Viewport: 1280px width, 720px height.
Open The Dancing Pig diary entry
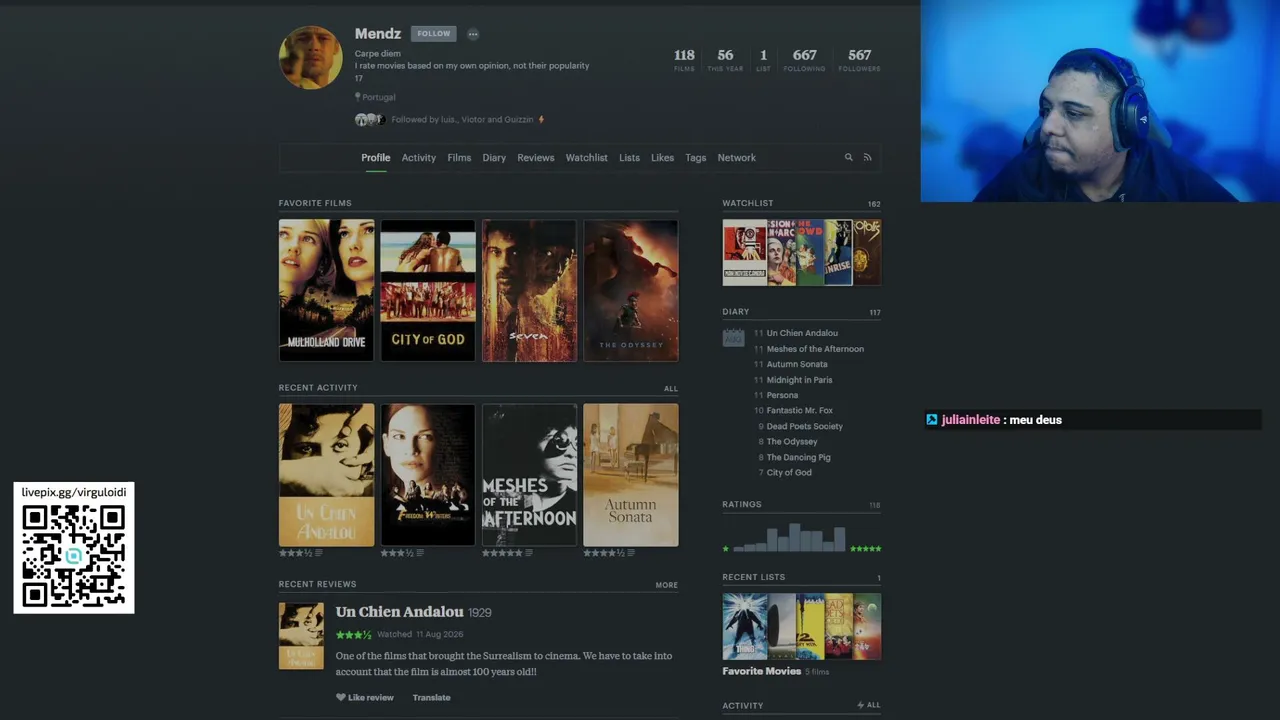point(798,457)
